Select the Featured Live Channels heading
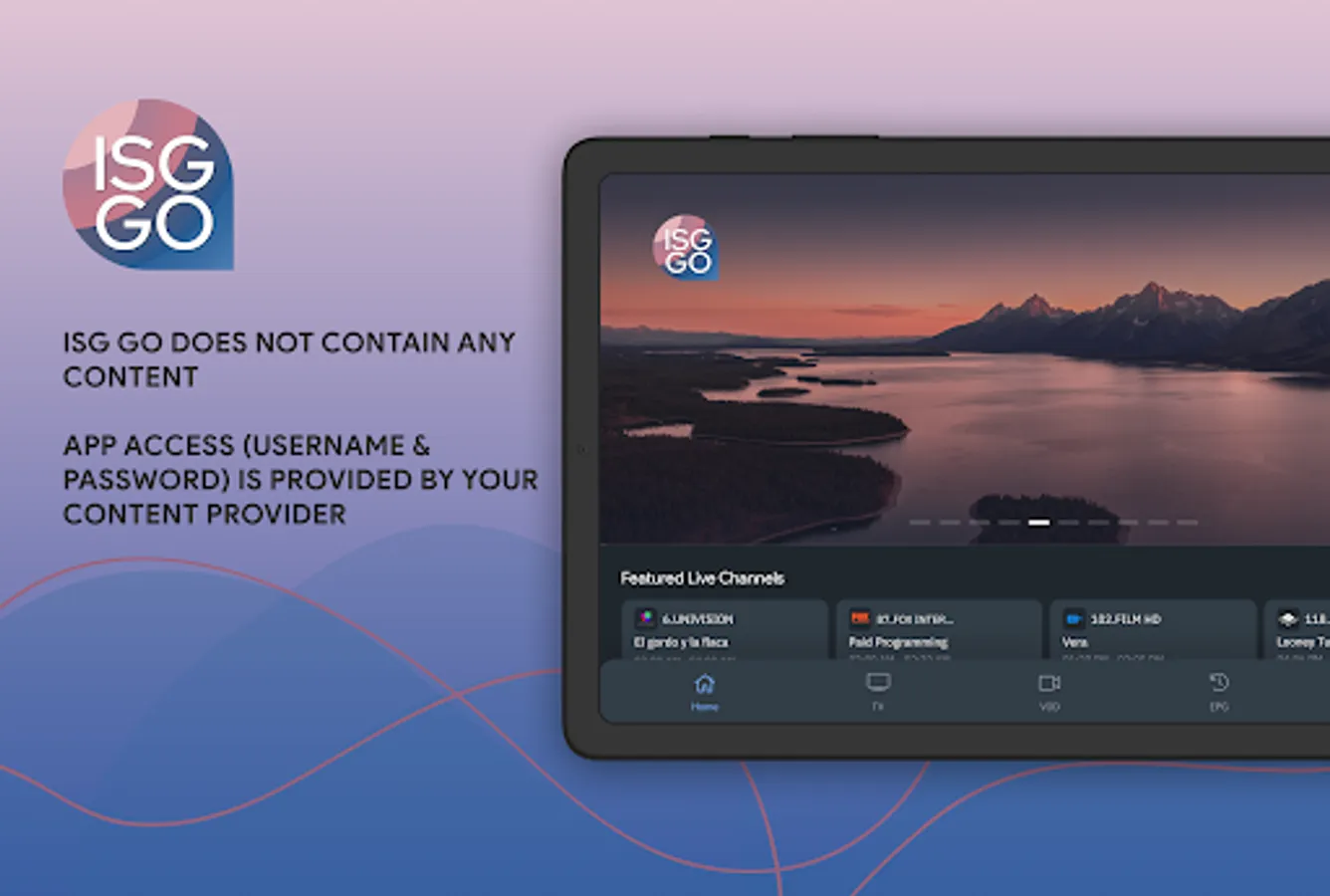Image resolution: width=1330 pixels, height=896 pixels. tap(702, 578)
